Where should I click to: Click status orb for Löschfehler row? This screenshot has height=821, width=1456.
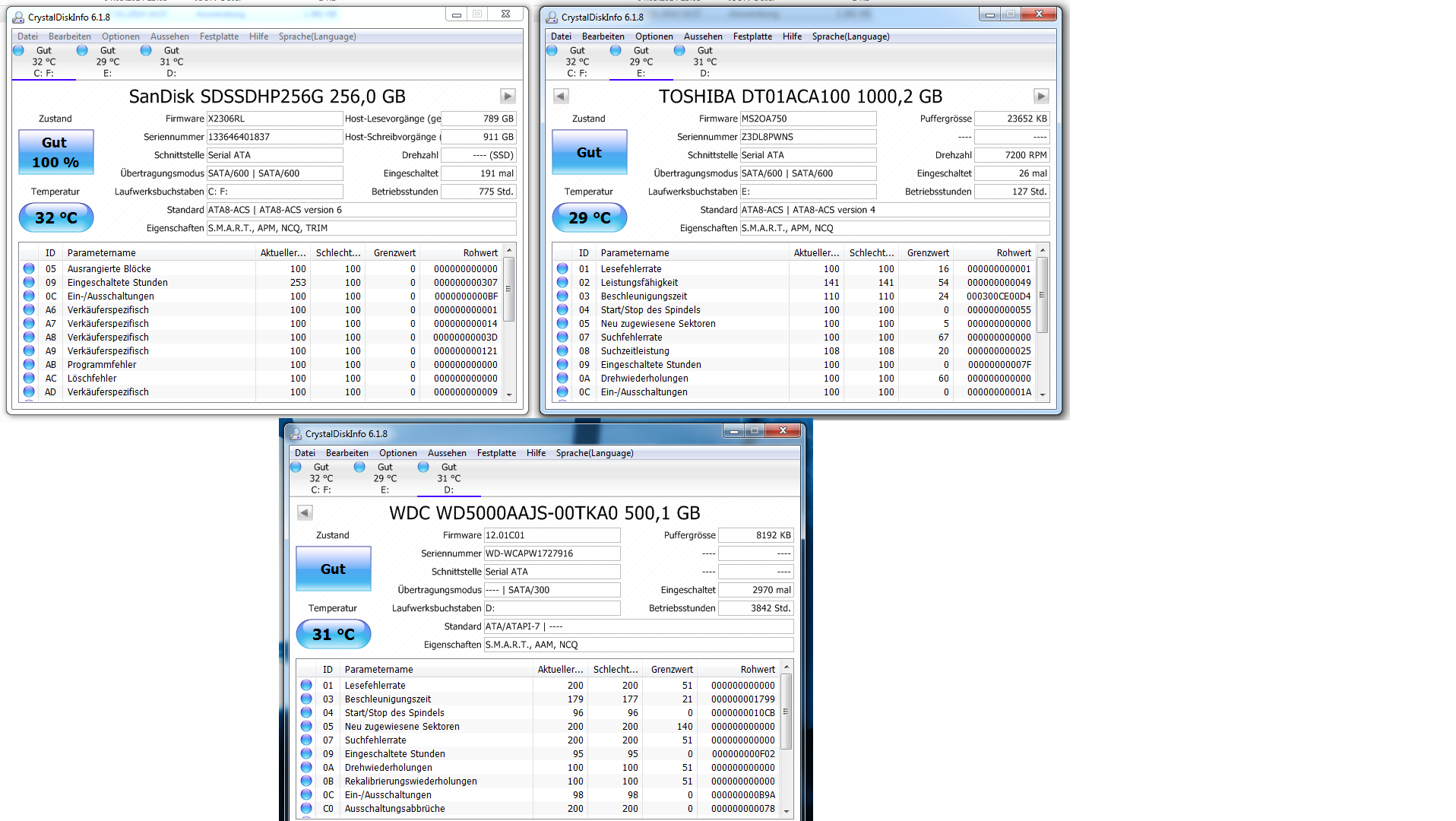(x=29, y=378)
